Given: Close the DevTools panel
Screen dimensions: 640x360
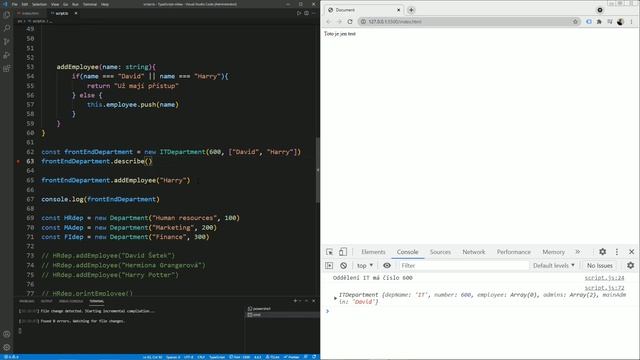Looking at the screenshot, I should tap(631, 252).
